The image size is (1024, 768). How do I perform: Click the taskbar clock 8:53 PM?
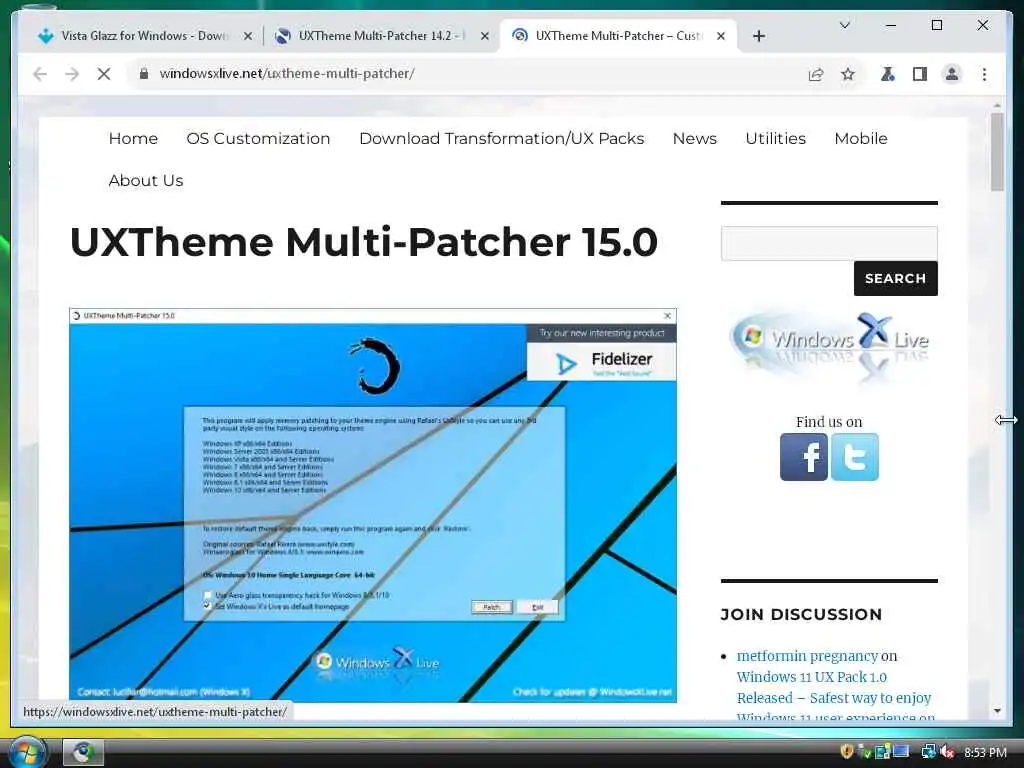click(x=985, y=752)
